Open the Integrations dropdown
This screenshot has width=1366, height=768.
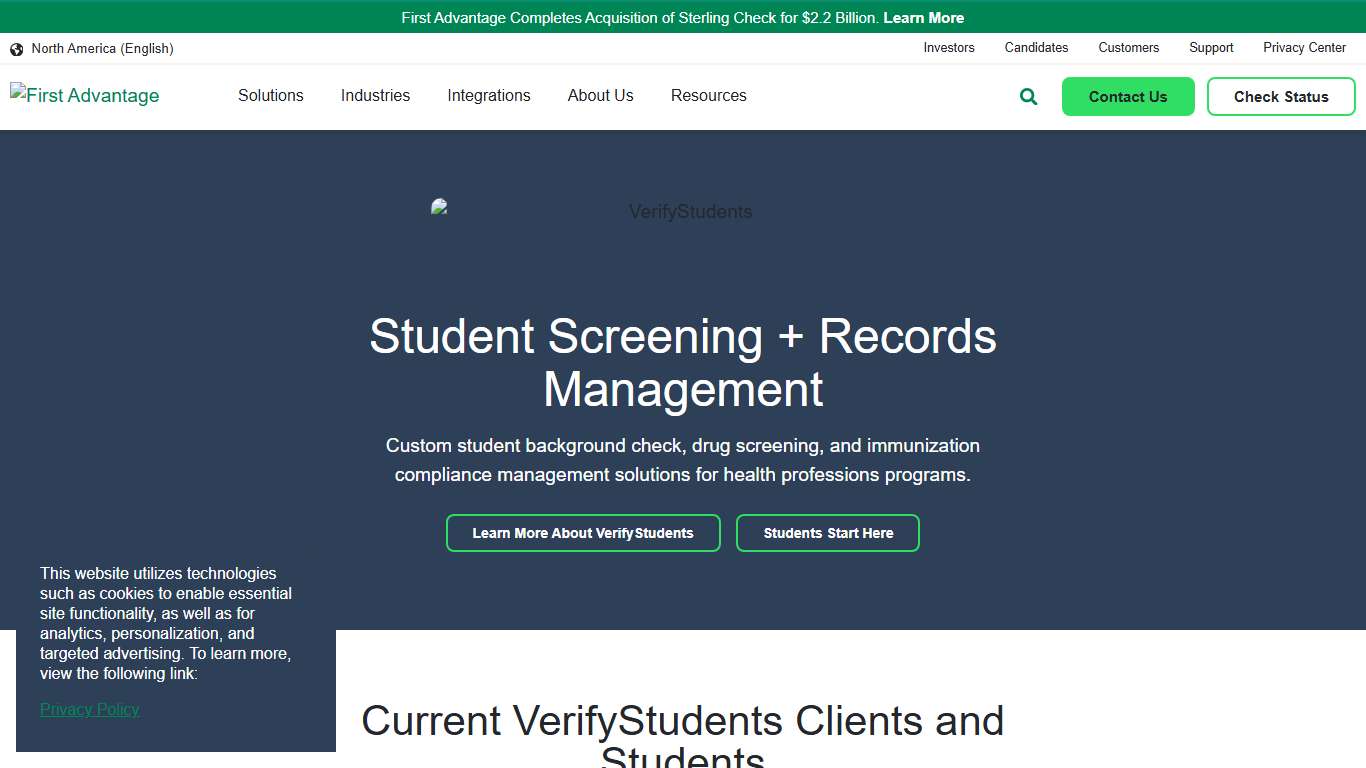tap(488, 95)
